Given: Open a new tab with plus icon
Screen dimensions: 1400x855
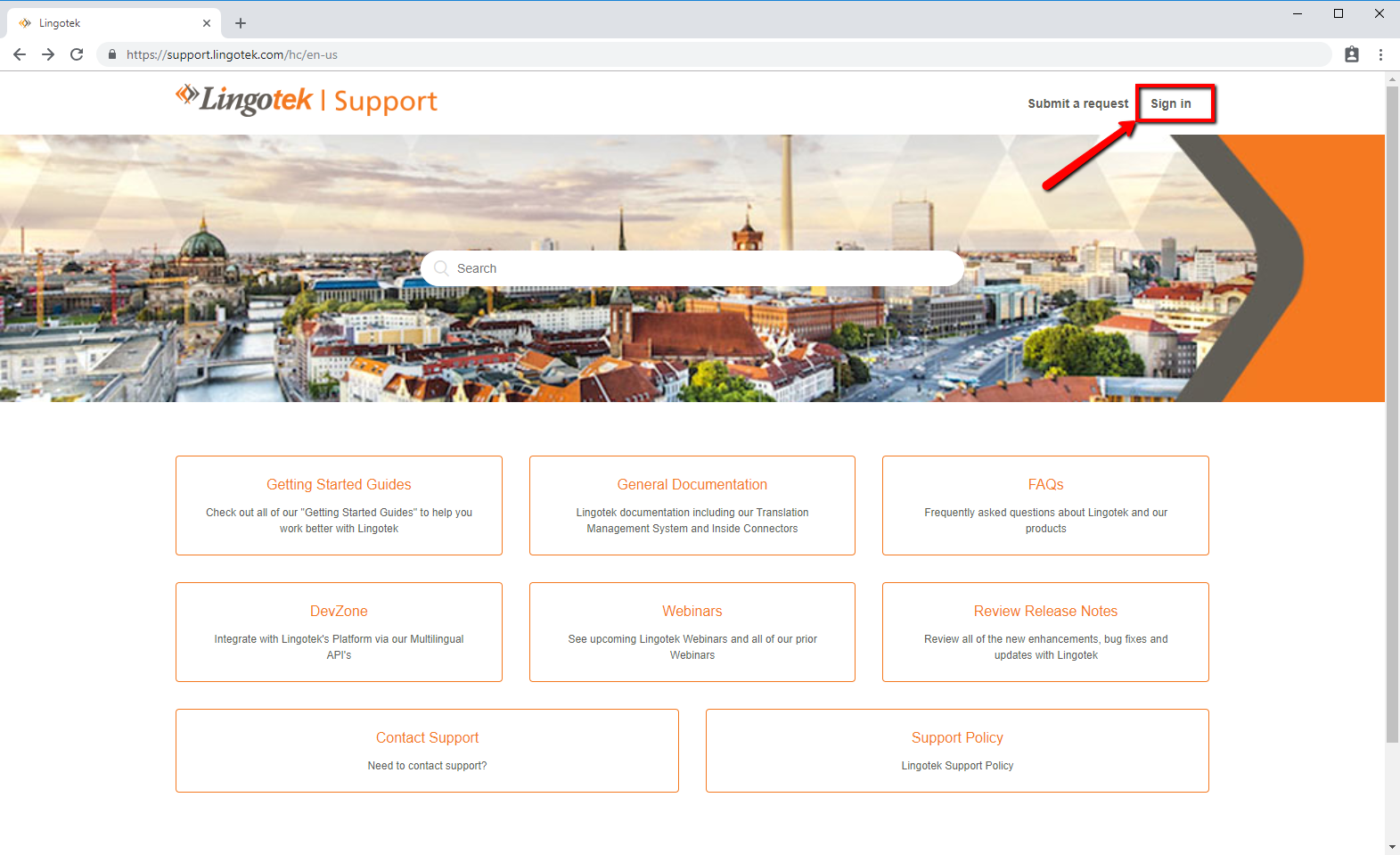Looking at the screenshot, I should tap(241, 23).
